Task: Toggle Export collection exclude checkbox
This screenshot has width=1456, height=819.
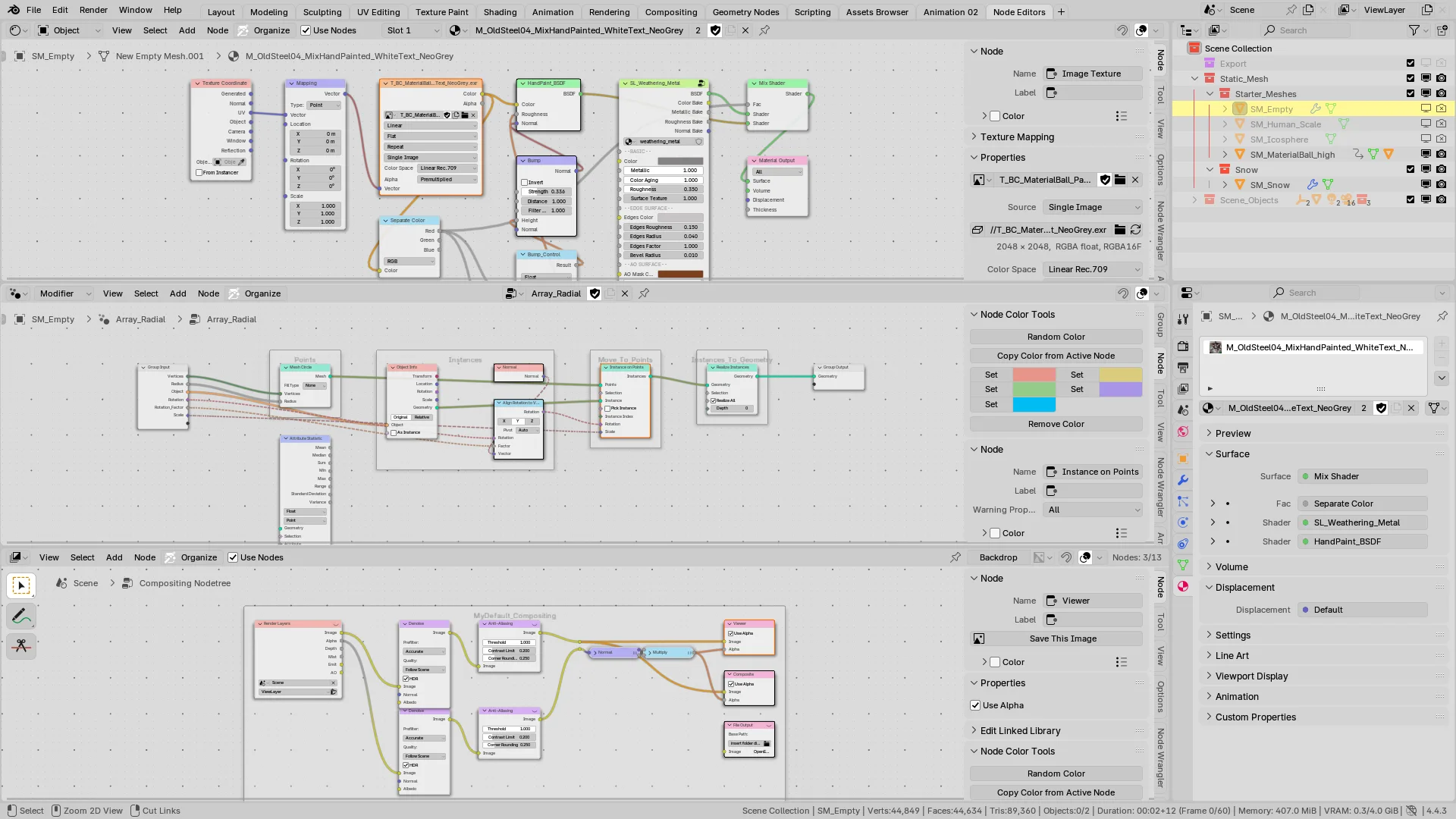Action: tap(1410, 63)
